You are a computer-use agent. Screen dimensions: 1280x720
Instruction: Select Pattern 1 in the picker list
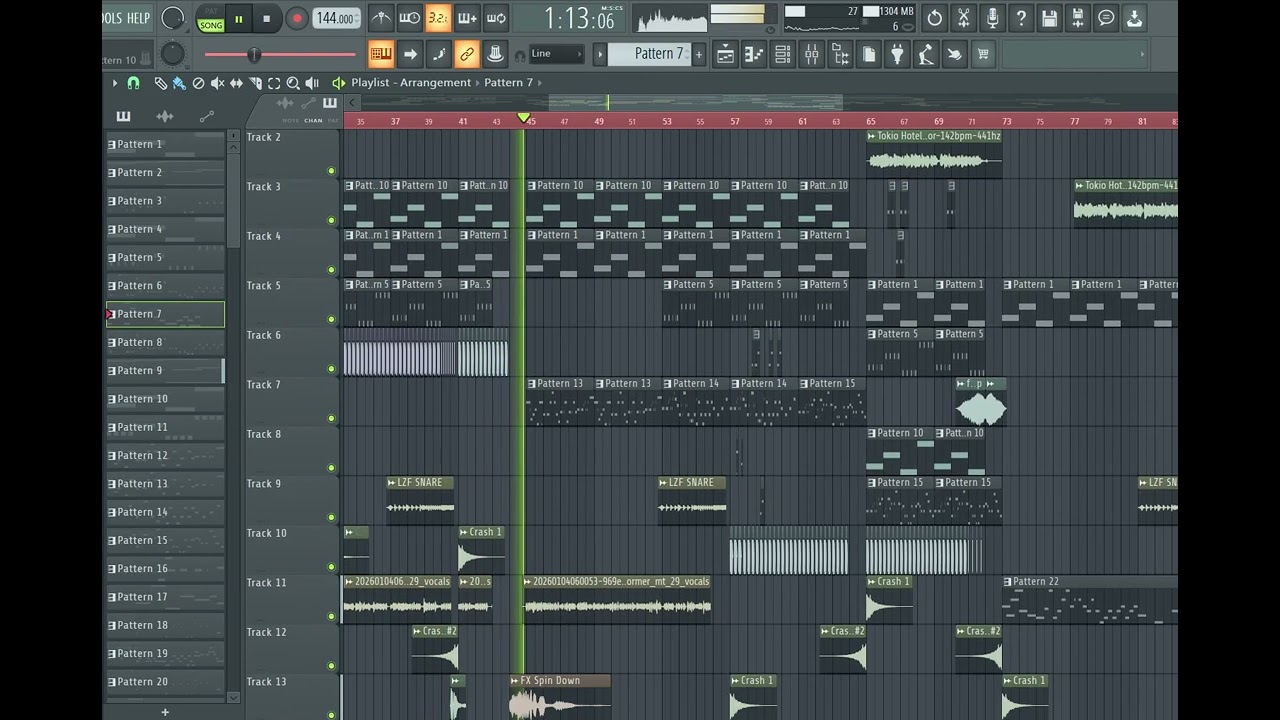(x=166, y=144)
